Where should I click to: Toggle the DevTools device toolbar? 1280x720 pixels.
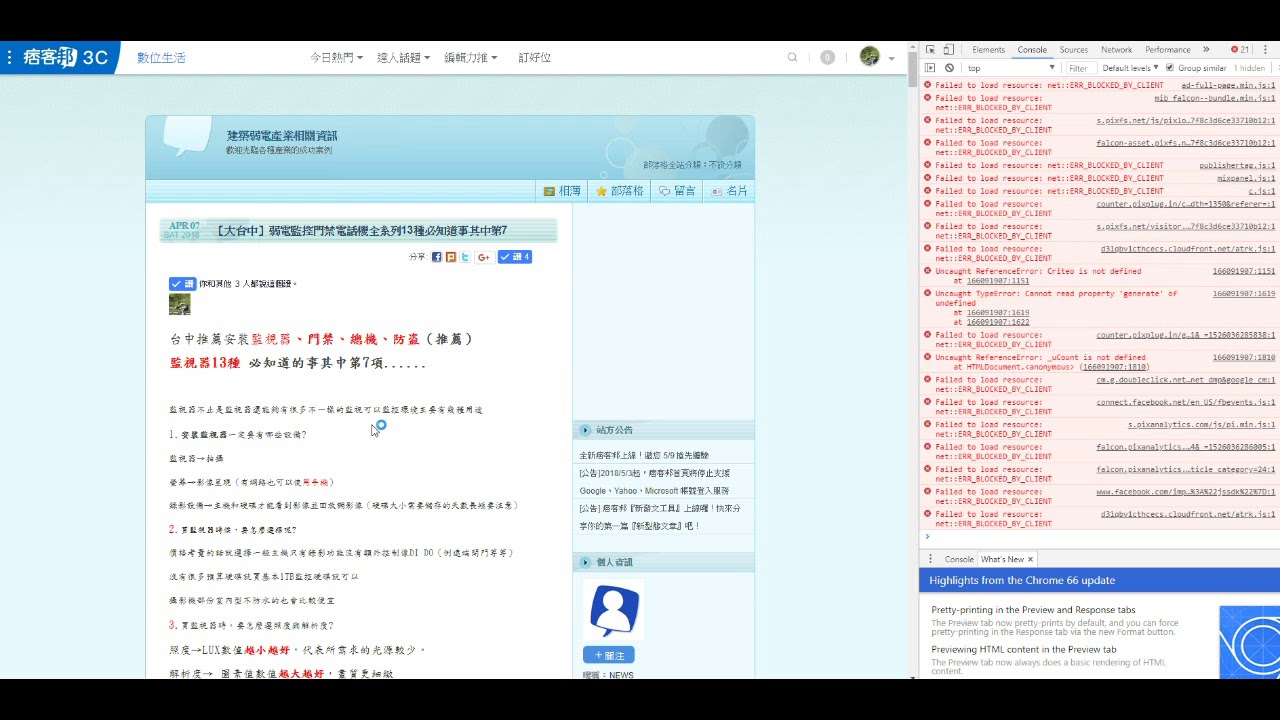click(x=947, y=50)
